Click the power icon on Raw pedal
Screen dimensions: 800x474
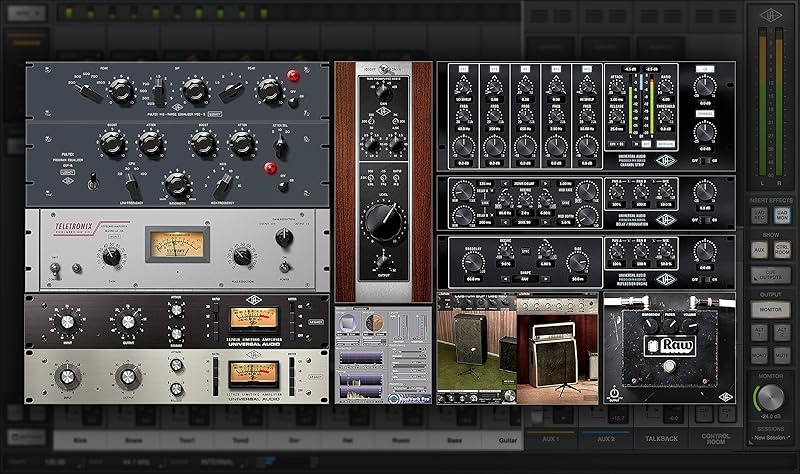click(x=614, y=393)
